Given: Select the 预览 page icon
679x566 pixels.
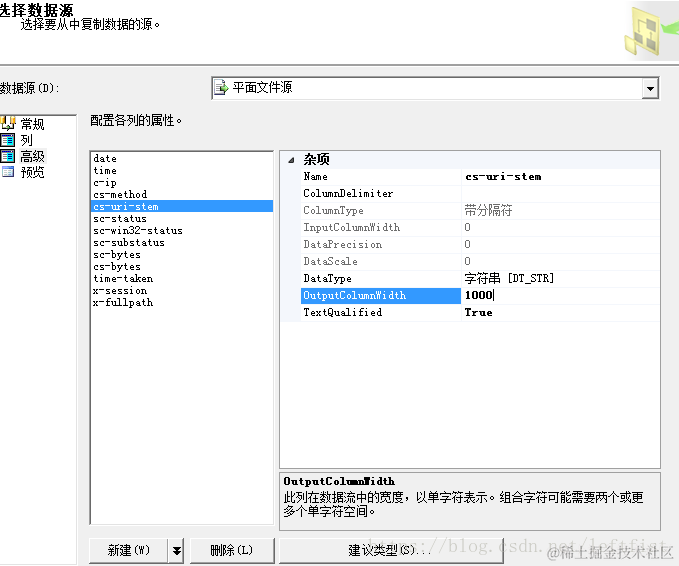Looking at the screenshot, I should point(8,172).
